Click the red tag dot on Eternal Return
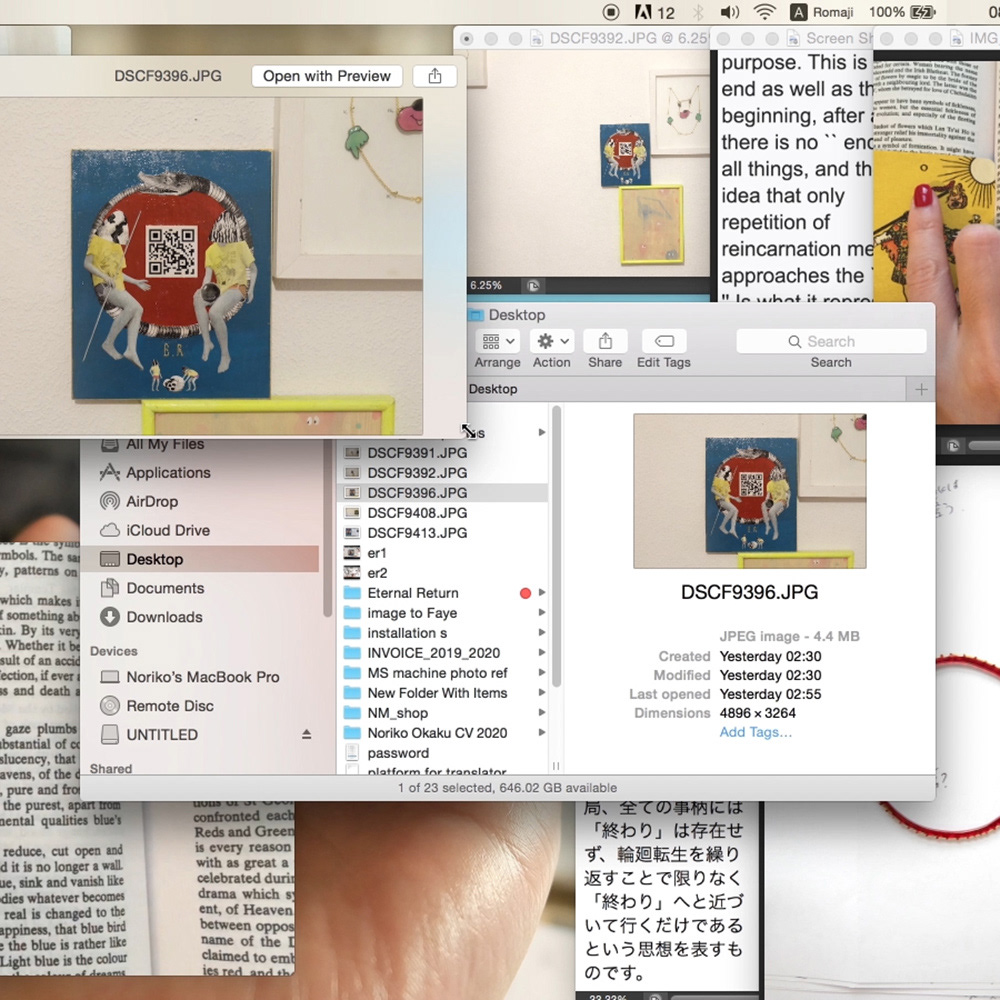The image size is (1000, 1000). coord(526,593)
